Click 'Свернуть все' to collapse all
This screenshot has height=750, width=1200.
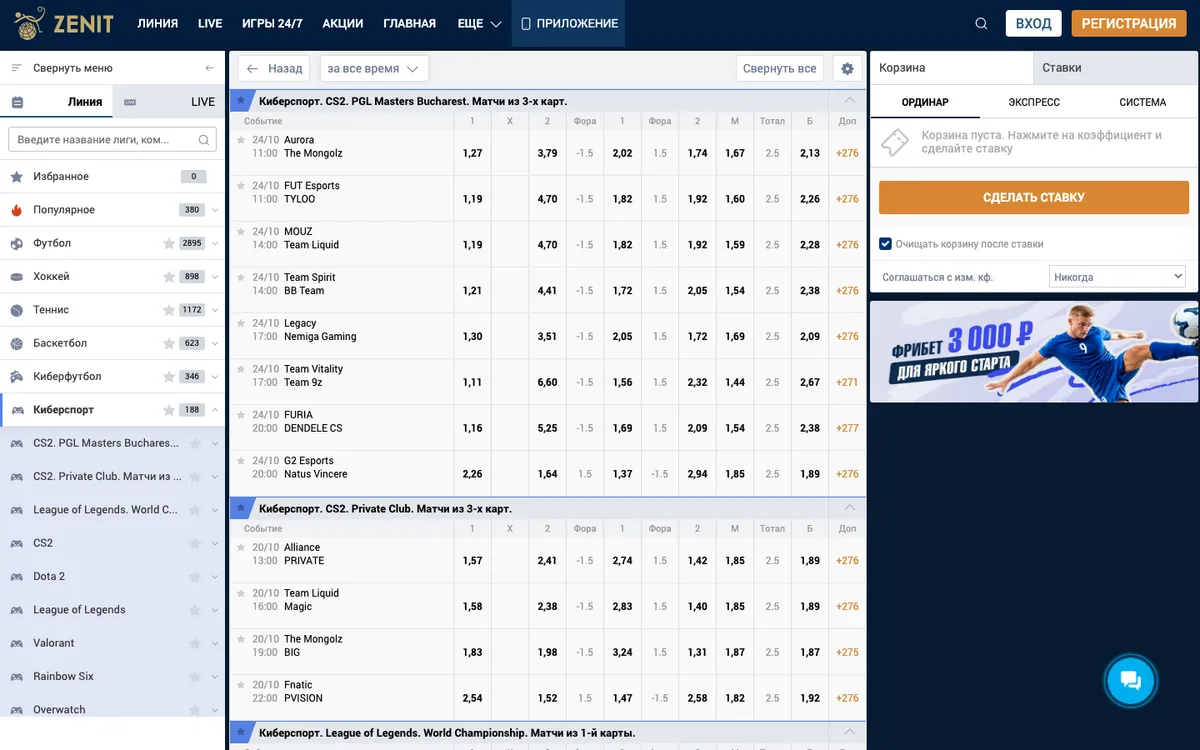[780, 68]
